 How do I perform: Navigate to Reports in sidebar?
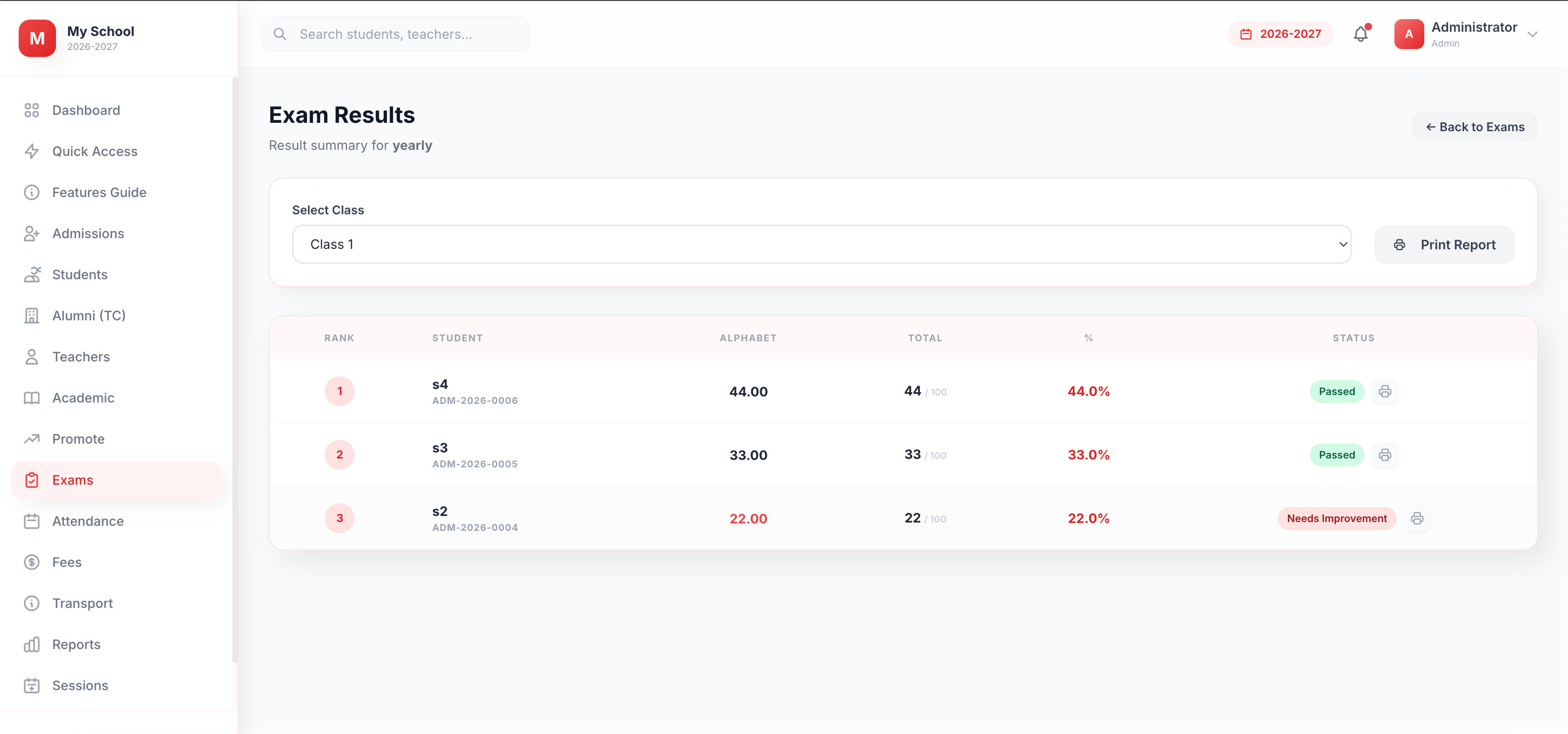(76, 644)
